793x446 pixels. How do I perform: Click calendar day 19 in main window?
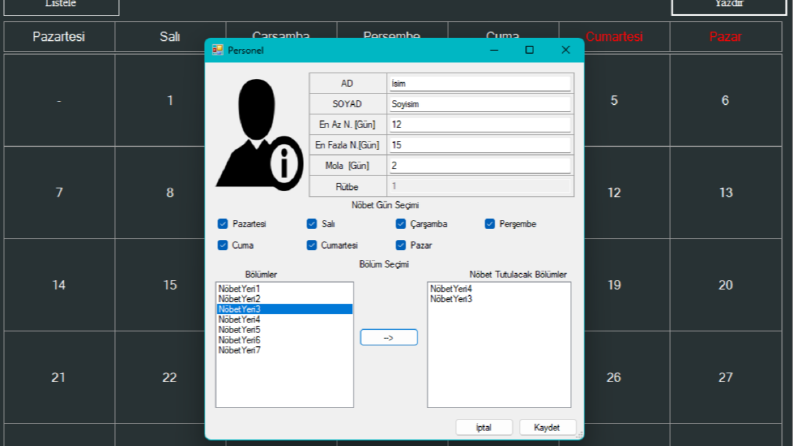point(627,285)
